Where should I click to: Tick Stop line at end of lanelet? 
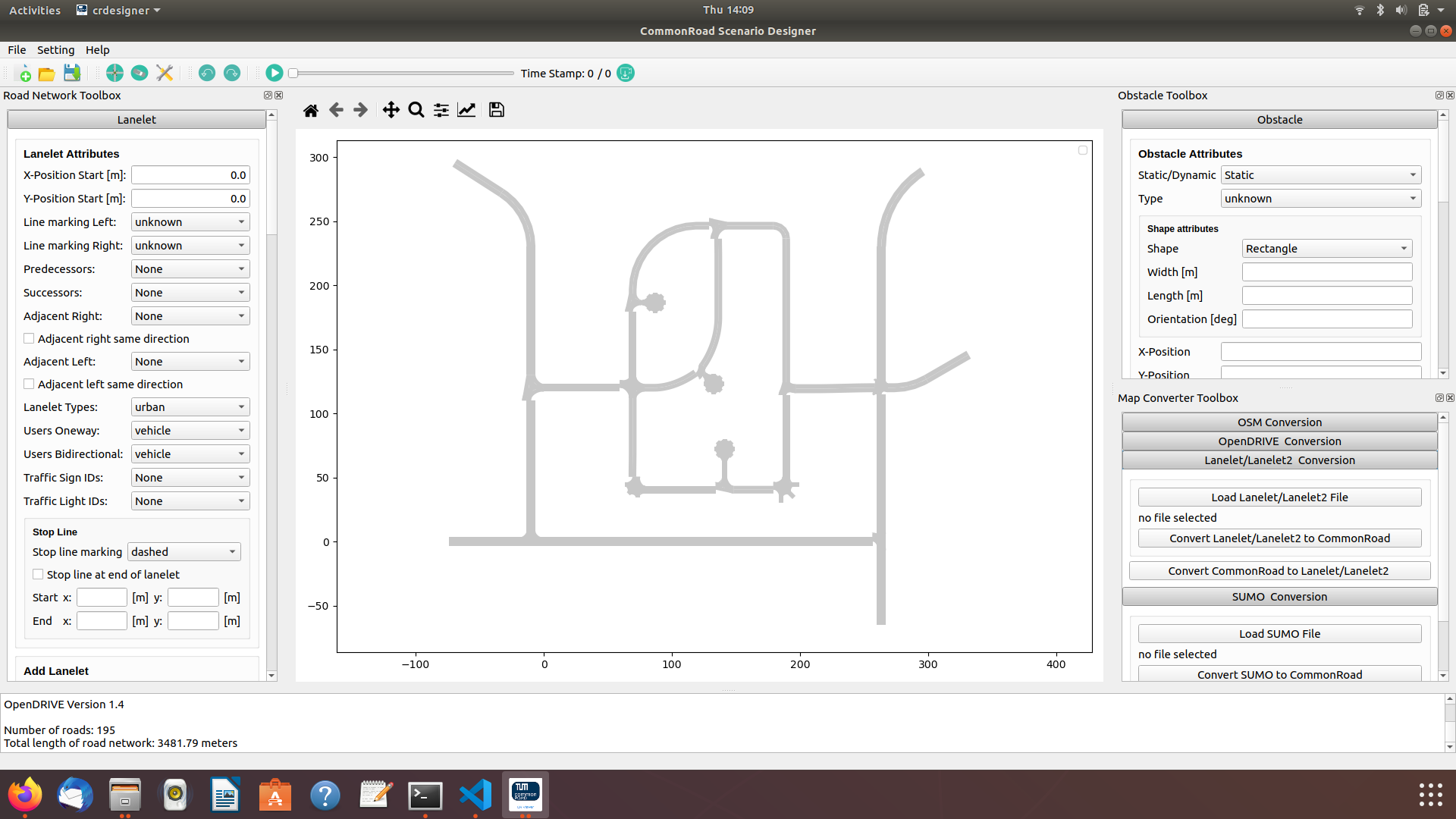(38, 575)
